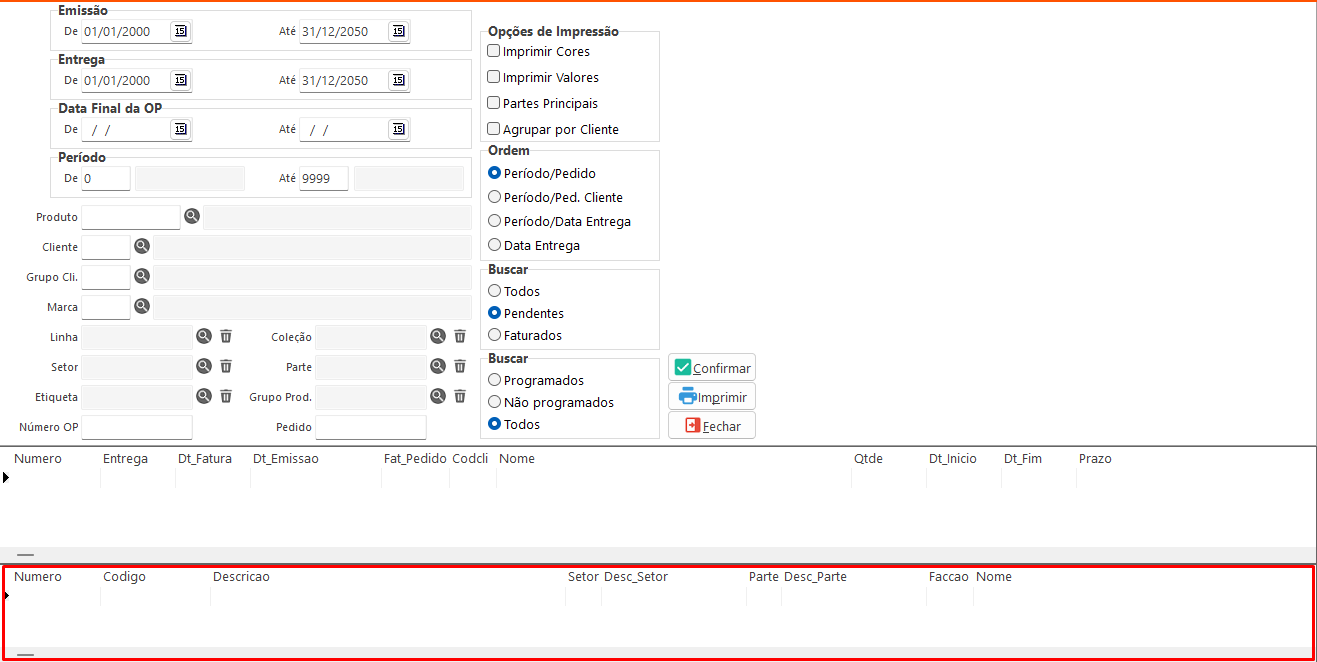Open calendar for Entrega end date
1317x662 pixels.
click(398, 81)
